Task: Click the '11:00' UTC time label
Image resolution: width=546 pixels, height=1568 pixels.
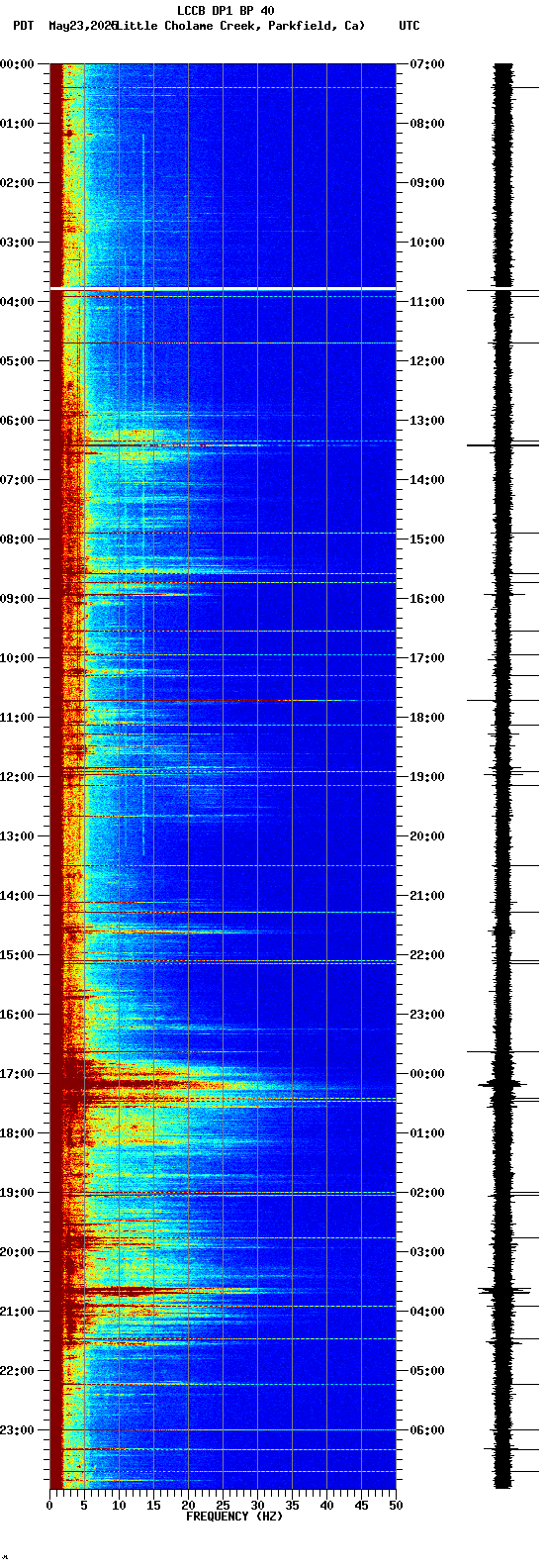Action: click(426, 302)
